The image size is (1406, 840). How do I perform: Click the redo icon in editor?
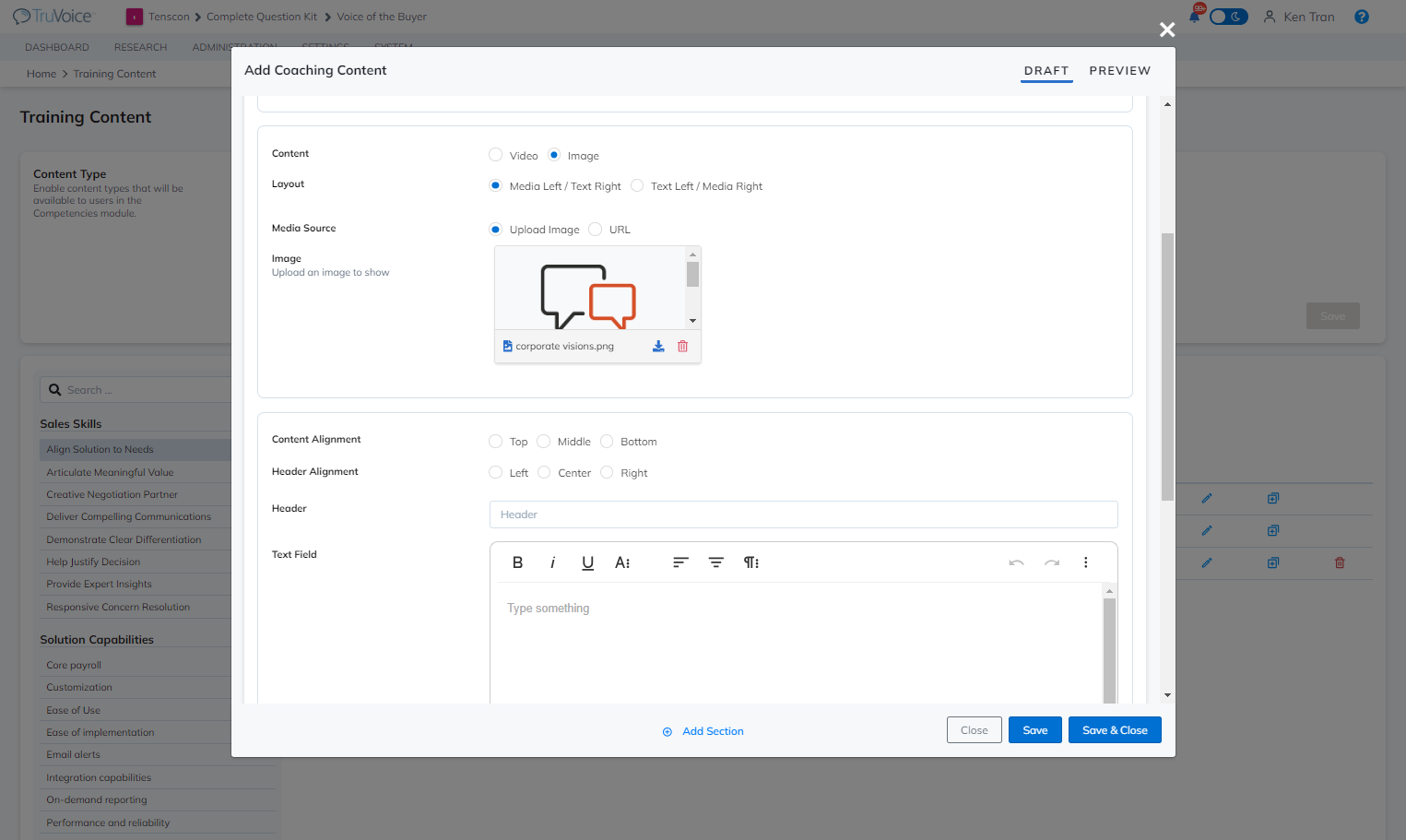click(1051, 562)
